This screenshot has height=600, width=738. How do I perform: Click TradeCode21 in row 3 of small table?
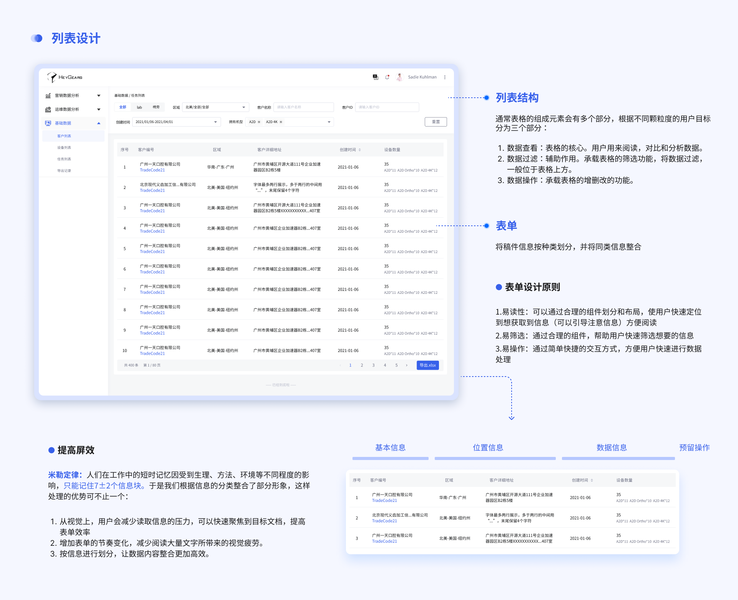(385, 541)
